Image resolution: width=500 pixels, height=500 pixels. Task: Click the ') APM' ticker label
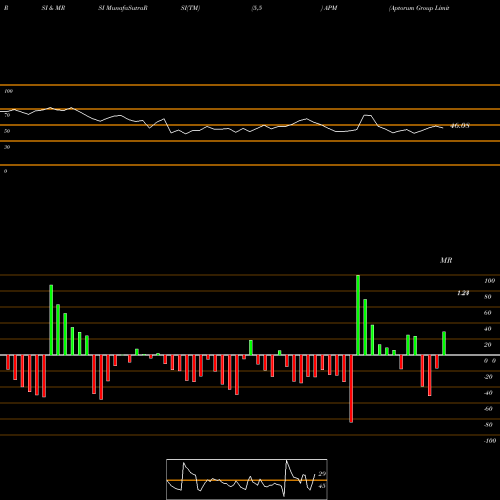pyautogui.click(x=329, y=8)
